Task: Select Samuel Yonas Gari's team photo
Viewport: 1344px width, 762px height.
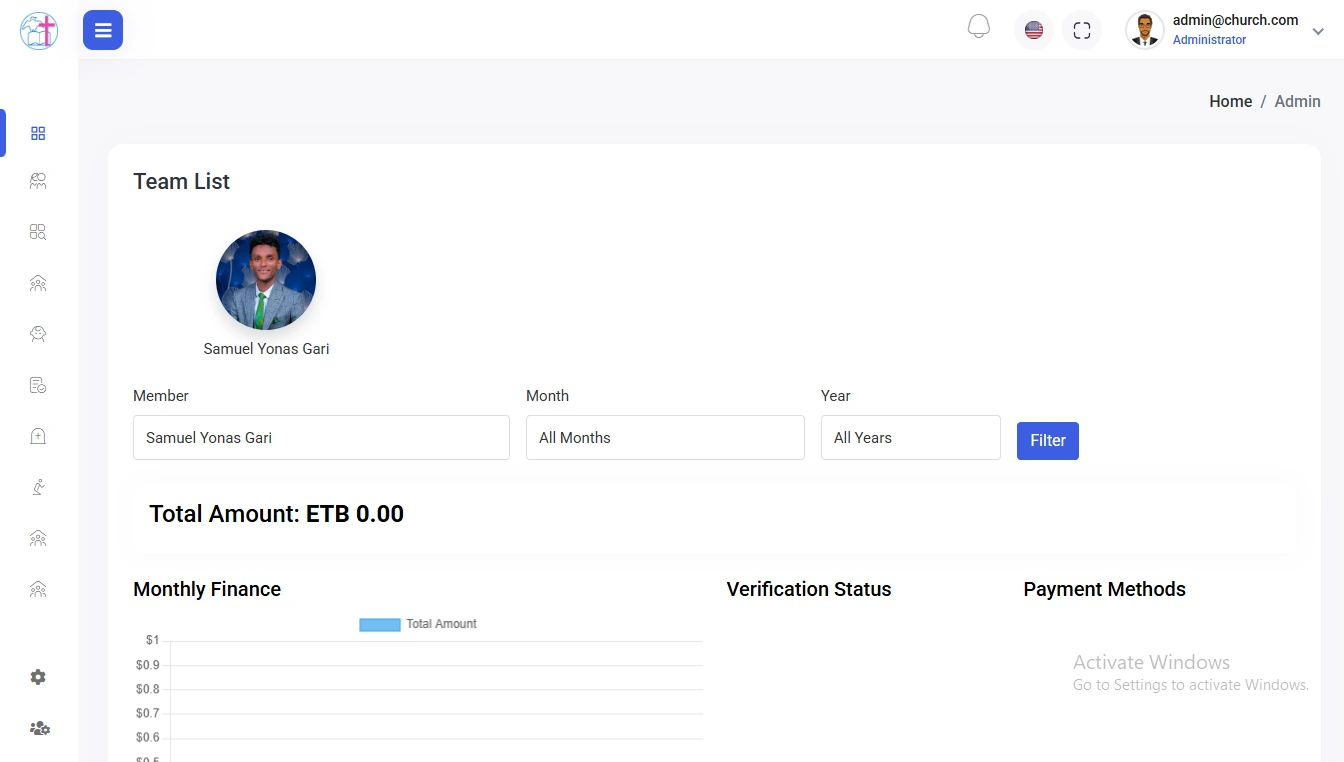Action: click(266, 280)
